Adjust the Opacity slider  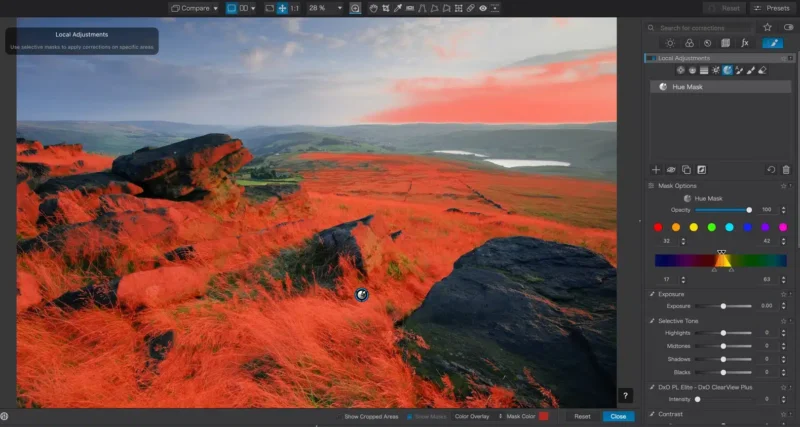(722, 210)
